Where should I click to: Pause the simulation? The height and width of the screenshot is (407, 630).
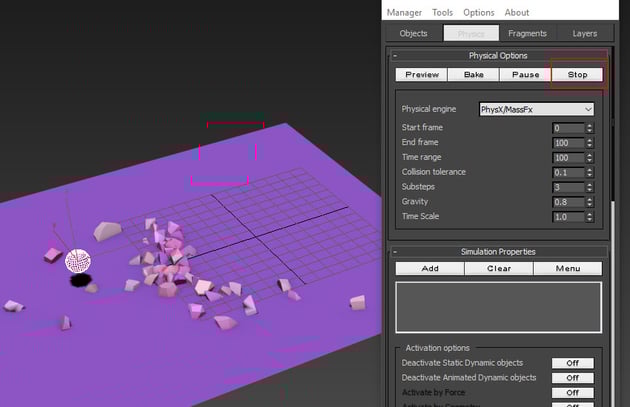coord(526,74)
